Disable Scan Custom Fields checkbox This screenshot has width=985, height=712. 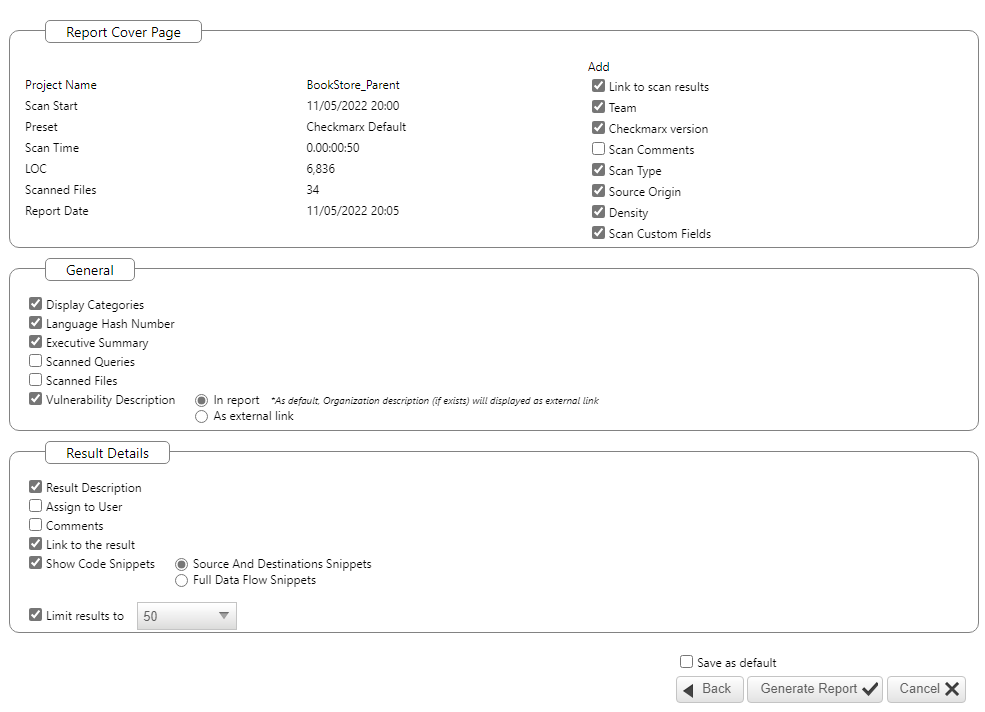click(598, 233)
